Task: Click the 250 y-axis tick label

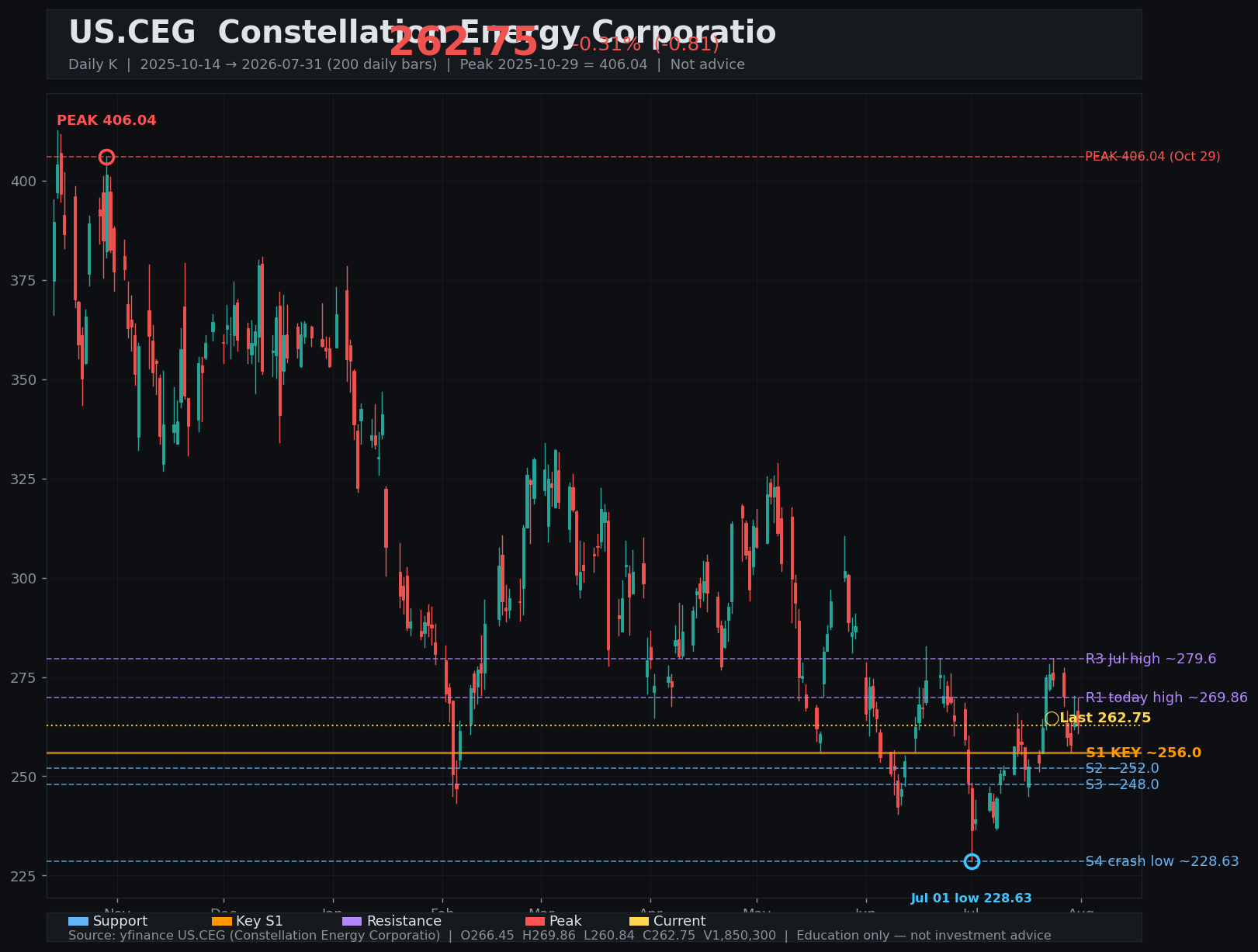Action: pyautogui.click(x=23, y=777)
